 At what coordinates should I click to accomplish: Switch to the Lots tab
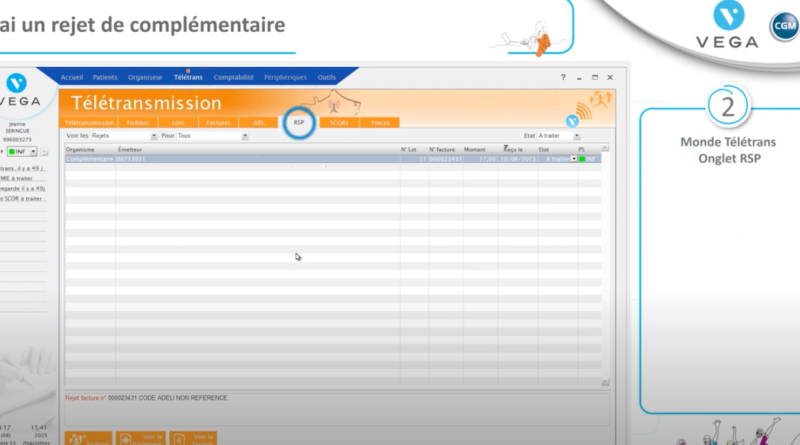tap(178, 123)
